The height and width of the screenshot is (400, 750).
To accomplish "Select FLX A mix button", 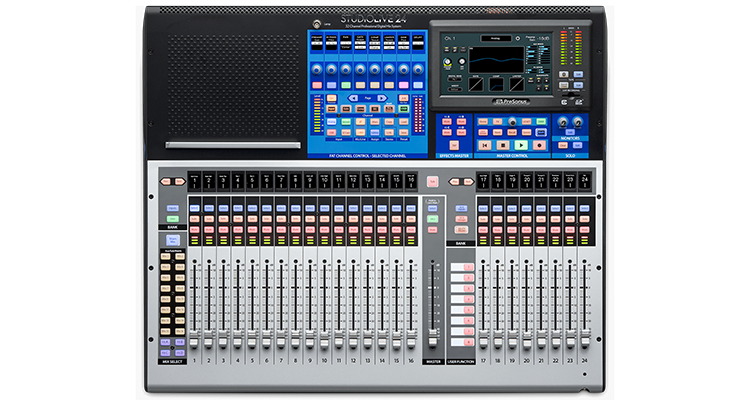I will point(165,343).
